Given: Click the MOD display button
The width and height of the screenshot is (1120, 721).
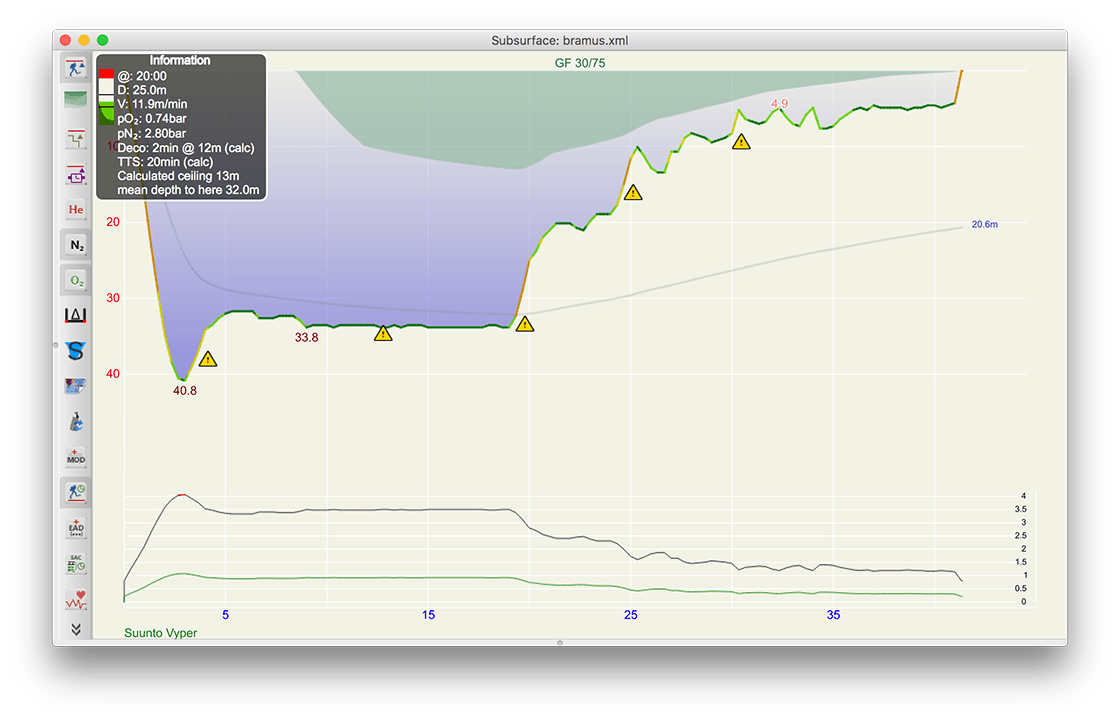Looking at the screenshot, I should tap(76, 456).
